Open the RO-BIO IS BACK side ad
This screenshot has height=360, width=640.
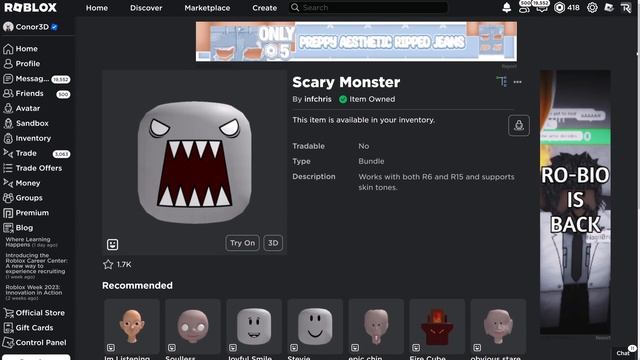[x=575, y=202]
